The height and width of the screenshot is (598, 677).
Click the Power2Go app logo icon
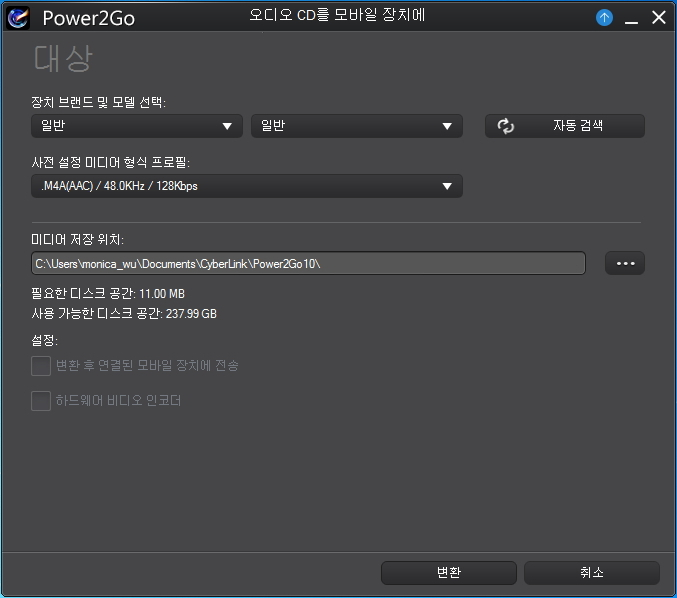click(18, 18)
